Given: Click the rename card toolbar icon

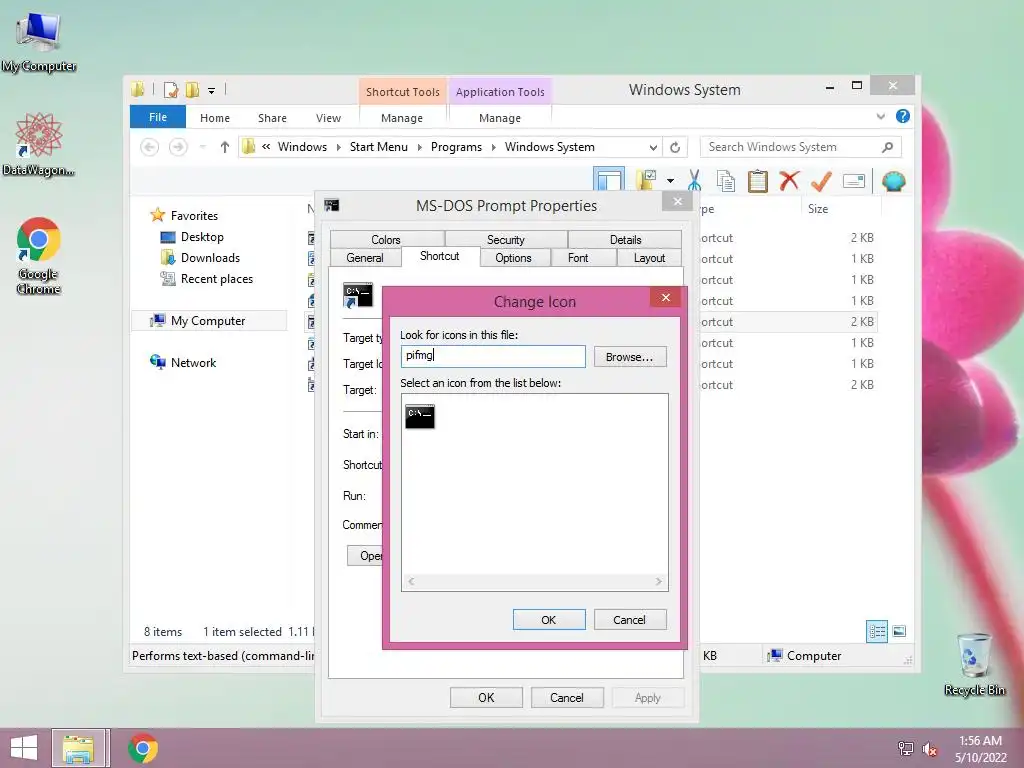Looking at the screenshot, I should 854,181.
